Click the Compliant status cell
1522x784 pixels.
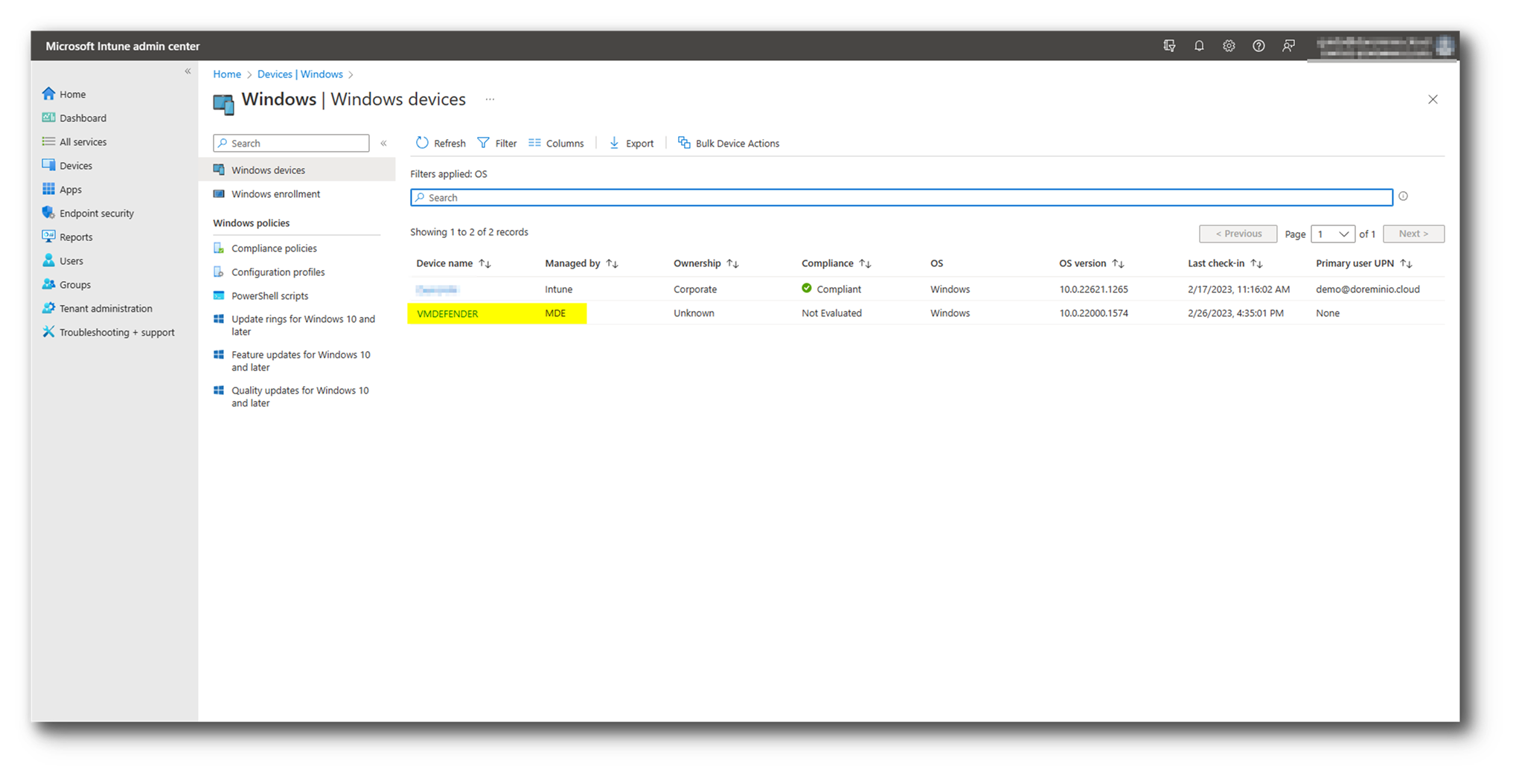[x=831, y=289]
